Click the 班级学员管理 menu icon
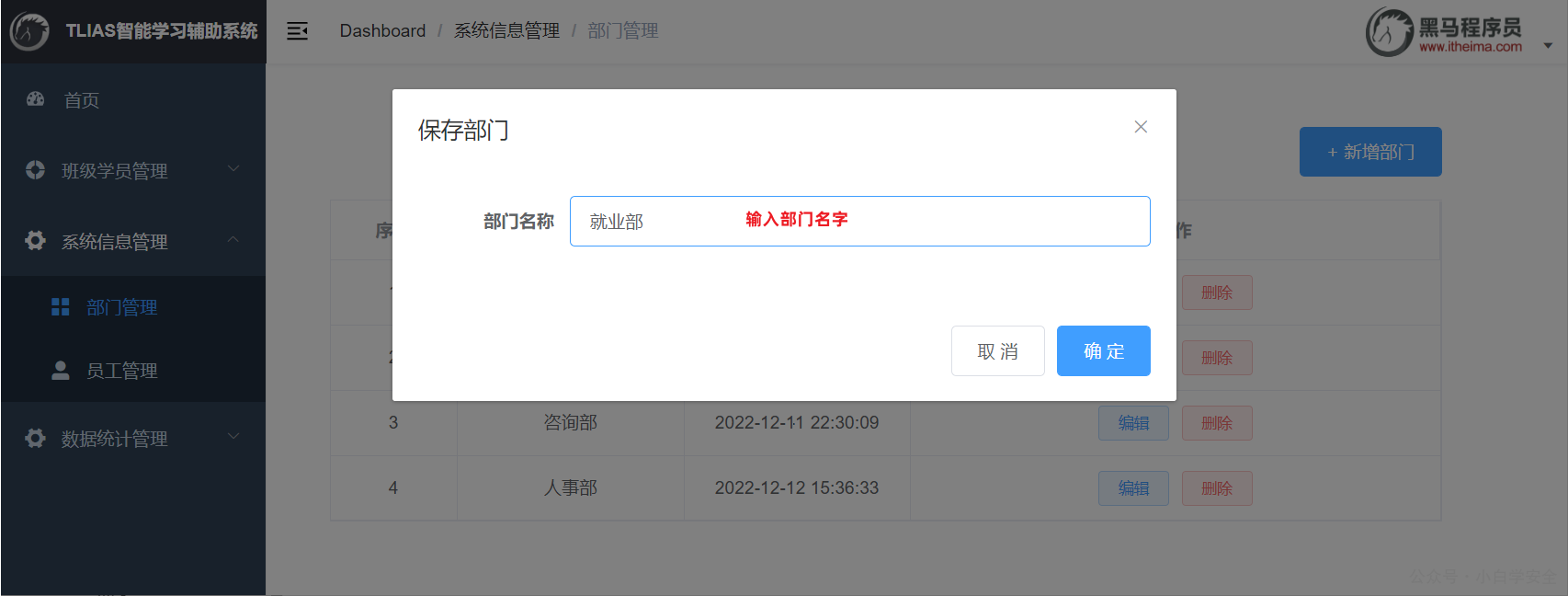This screenshot has height=596, width=1568. (35, 170)
